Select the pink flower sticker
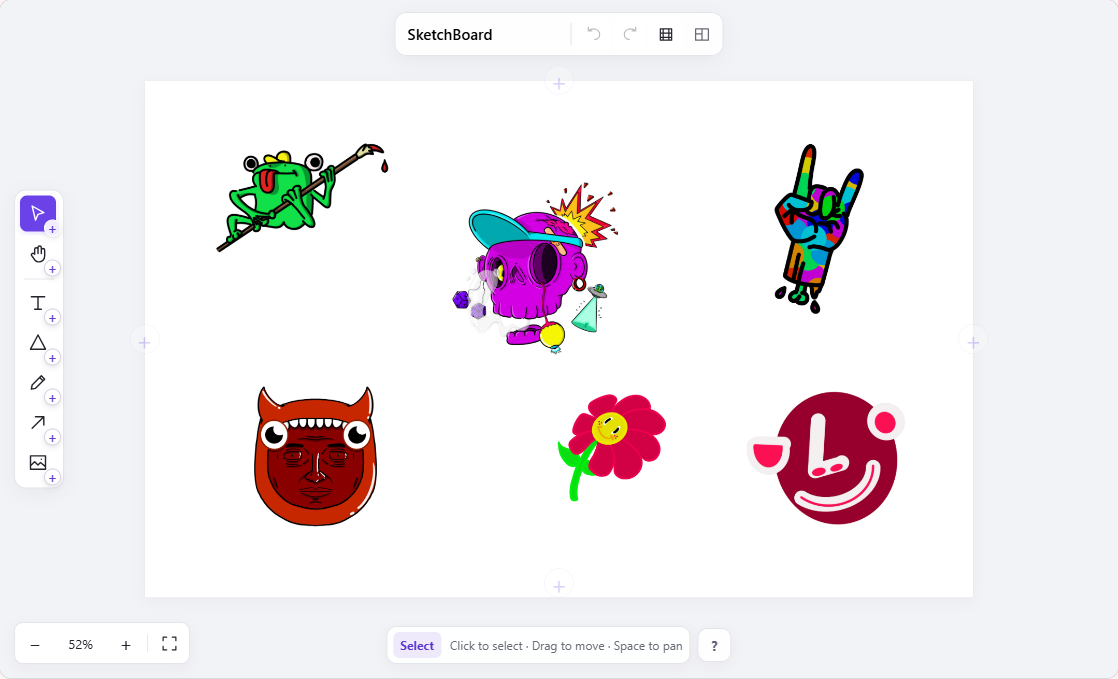 click(x=611, y=446)
